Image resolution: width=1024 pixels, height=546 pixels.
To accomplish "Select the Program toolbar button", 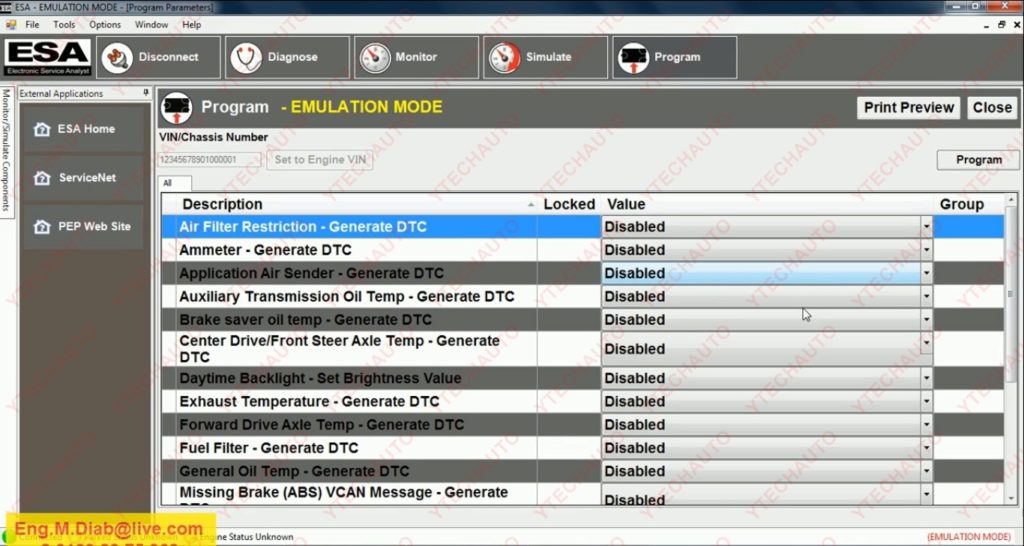I will 675,57.
